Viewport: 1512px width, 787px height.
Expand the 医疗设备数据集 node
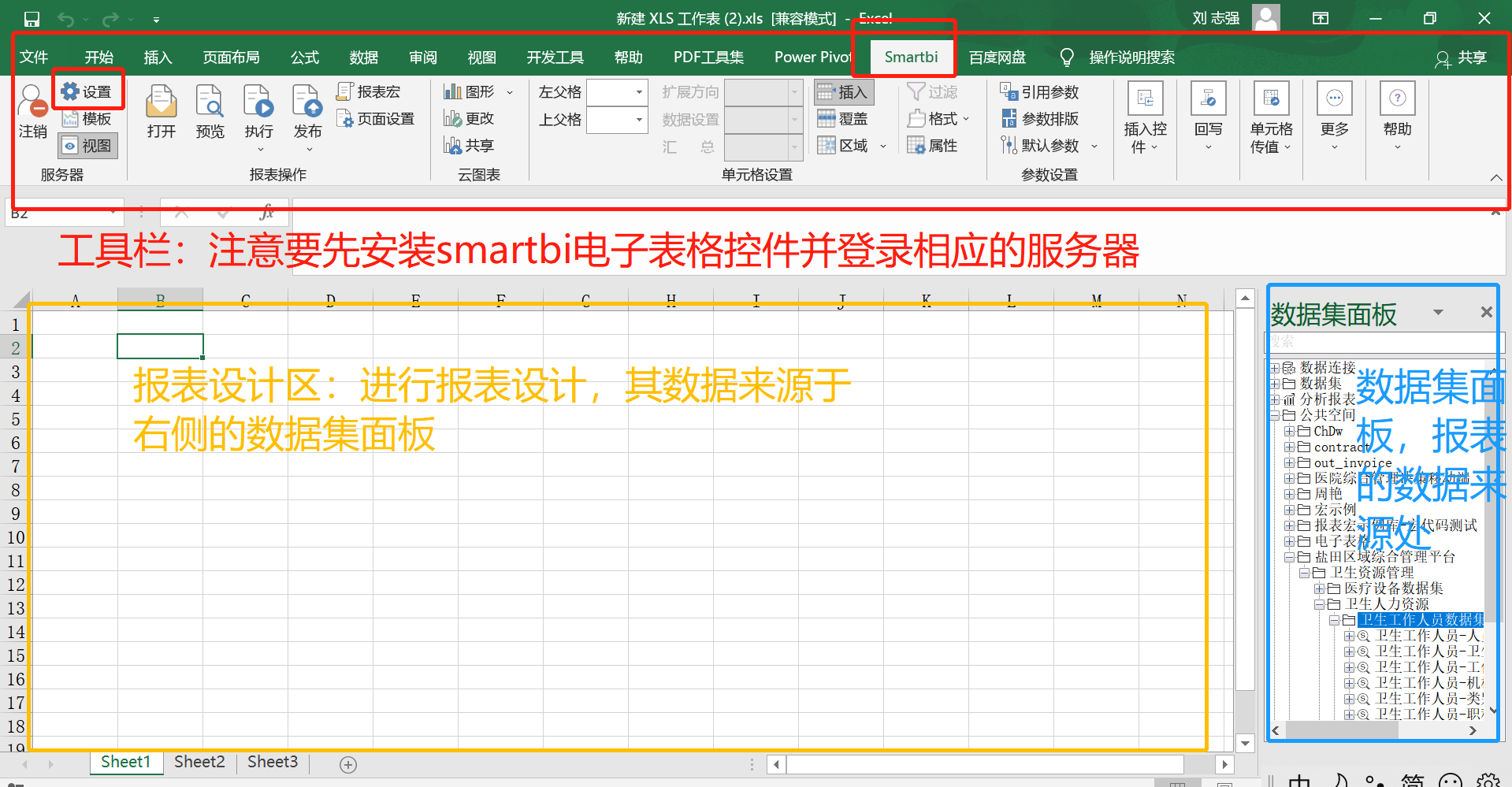click(1319, 588)
